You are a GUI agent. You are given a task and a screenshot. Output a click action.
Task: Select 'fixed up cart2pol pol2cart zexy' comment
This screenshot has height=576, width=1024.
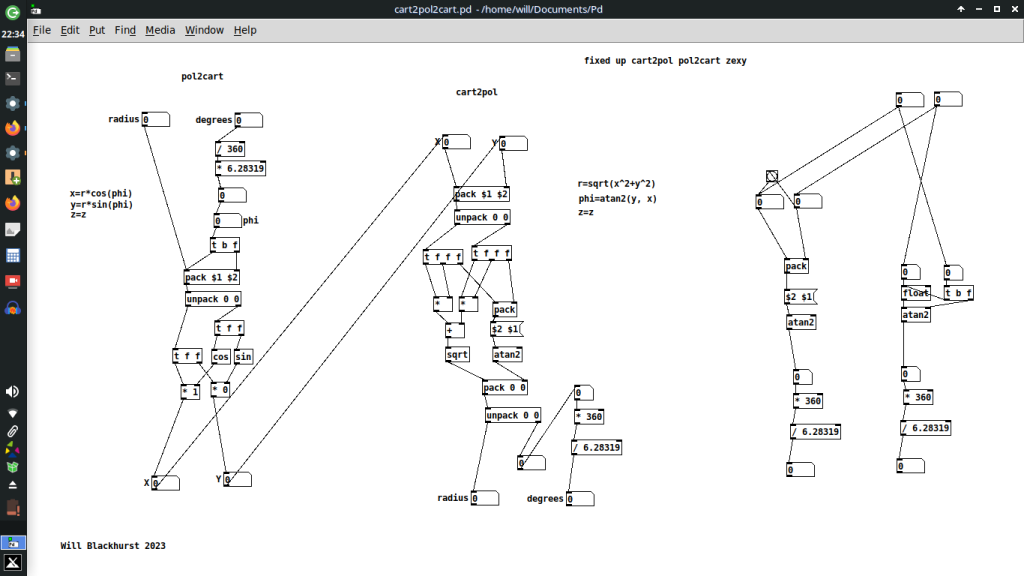[x=665, y=61]
